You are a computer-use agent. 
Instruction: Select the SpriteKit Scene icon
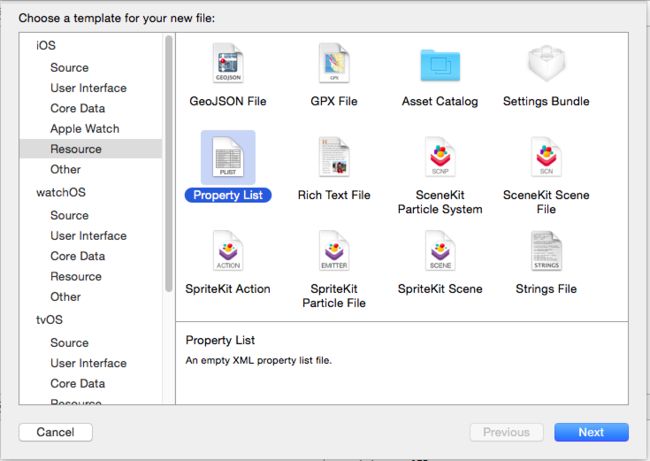[x=440, y=251]
